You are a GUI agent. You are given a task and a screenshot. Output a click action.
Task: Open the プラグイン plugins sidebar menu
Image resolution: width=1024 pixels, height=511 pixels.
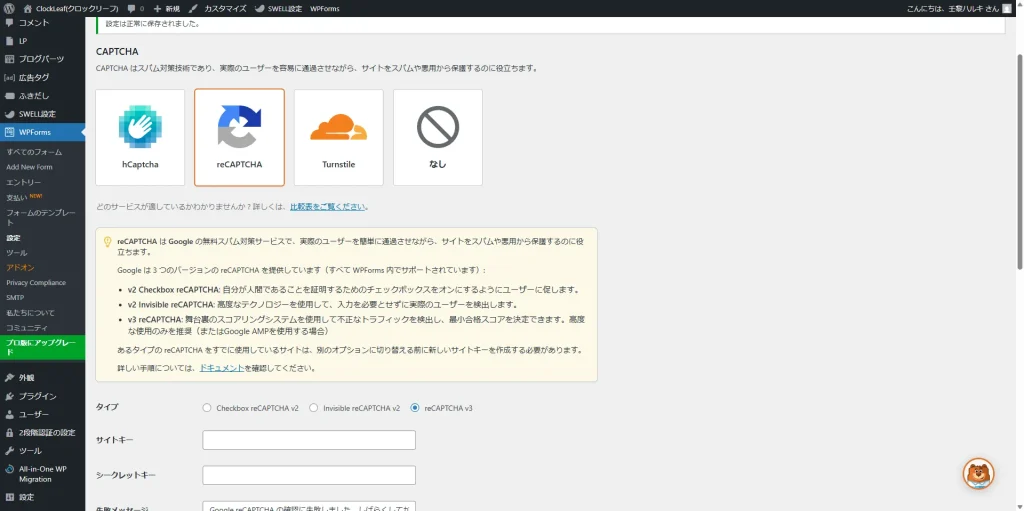(37, 396)
